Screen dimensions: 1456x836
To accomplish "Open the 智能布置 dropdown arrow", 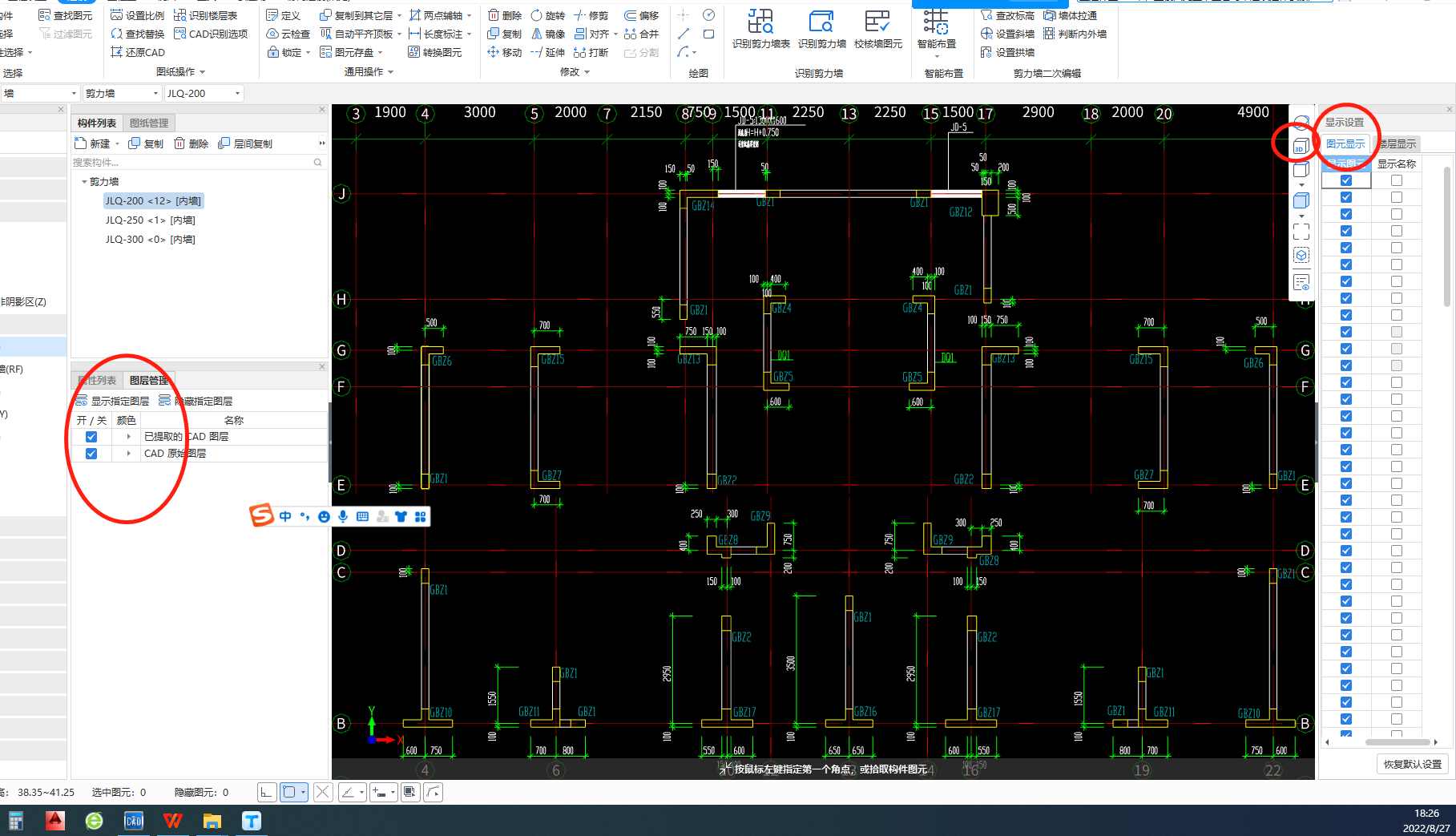I will pos(936,55).
